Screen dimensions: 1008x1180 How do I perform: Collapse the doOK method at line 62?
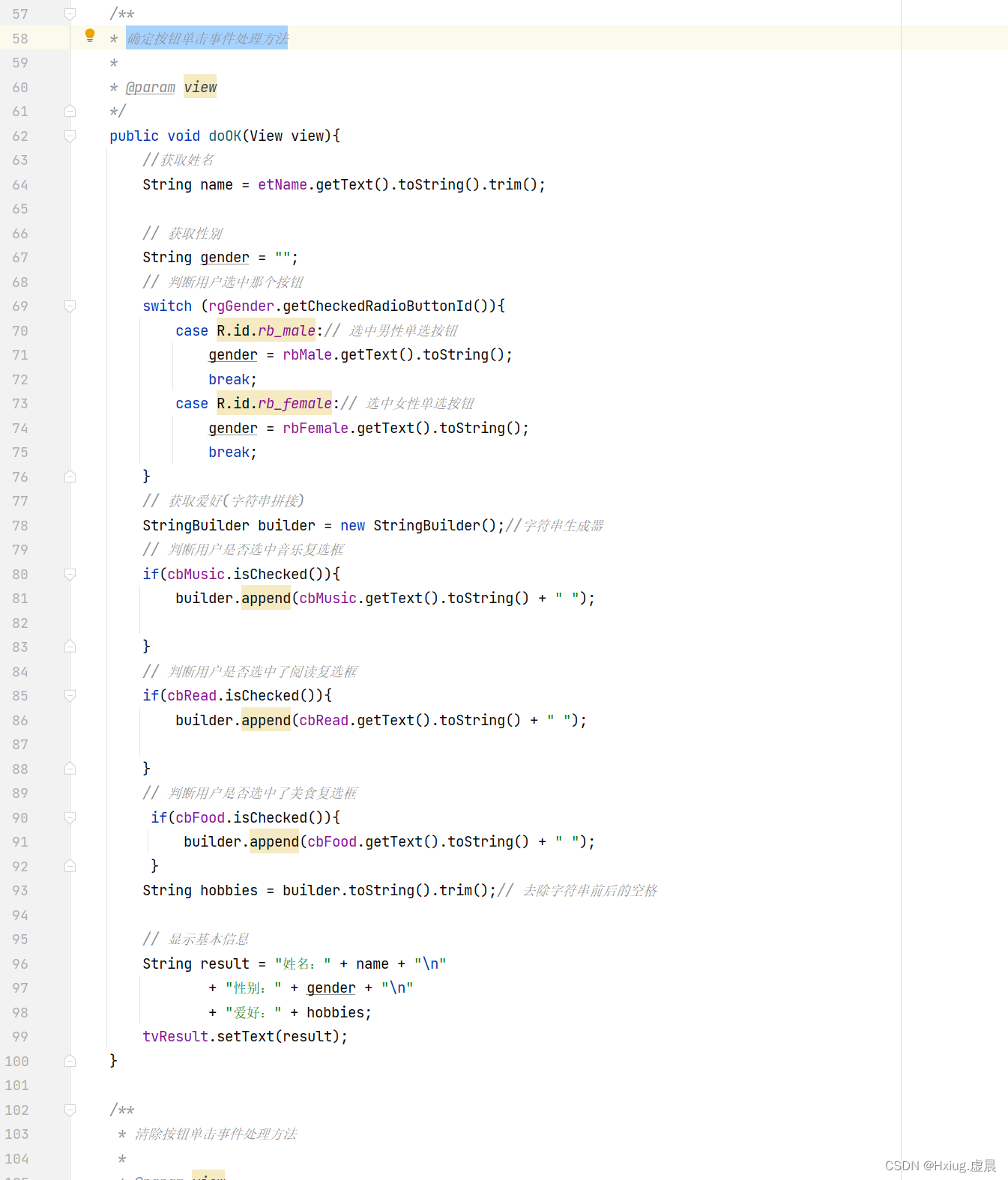(x=70, y=136)
